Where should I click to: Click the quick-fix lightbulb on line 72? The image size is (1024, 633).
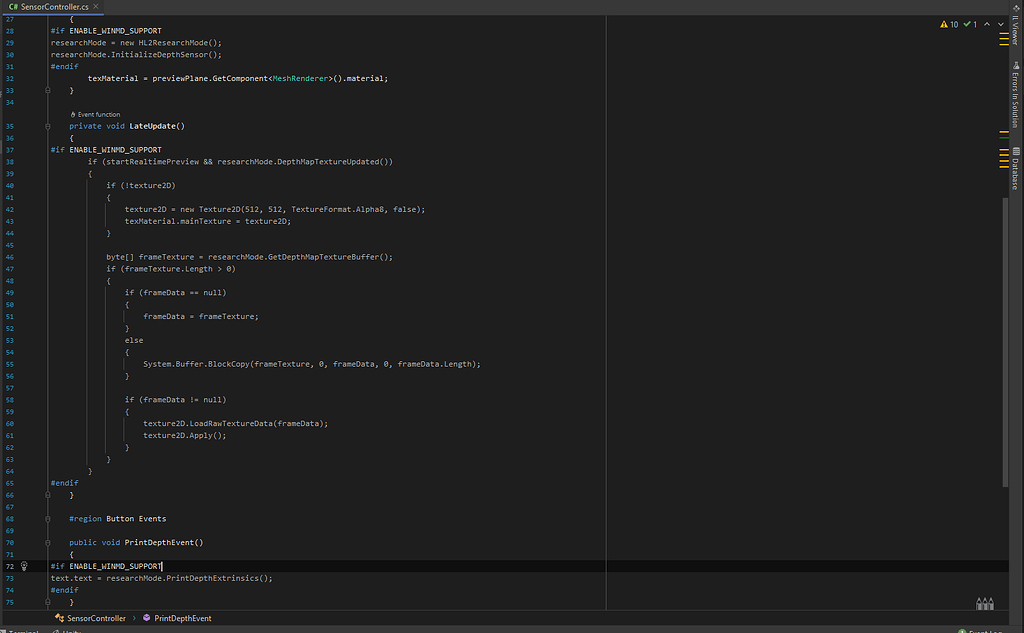pos(23,566)
